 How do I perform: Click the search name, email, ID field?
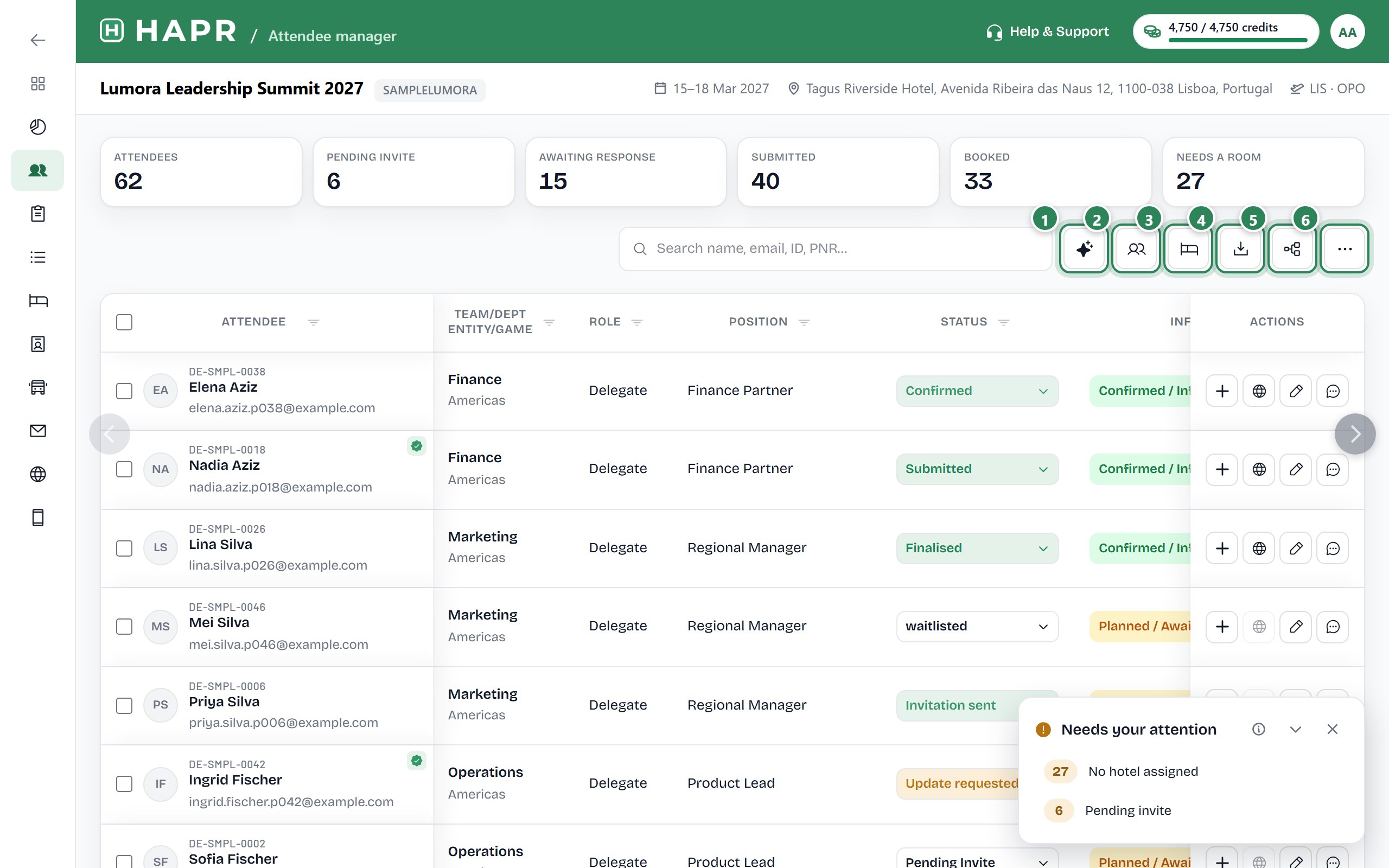[835, 248]
